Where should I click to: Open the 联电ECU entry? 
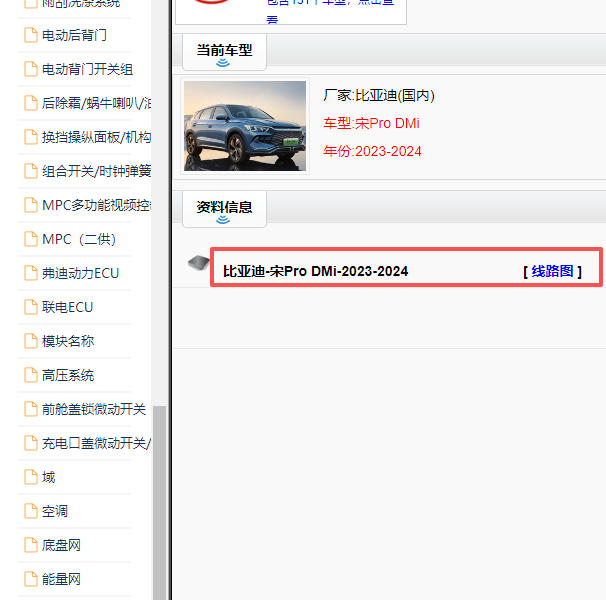point(68,307)
